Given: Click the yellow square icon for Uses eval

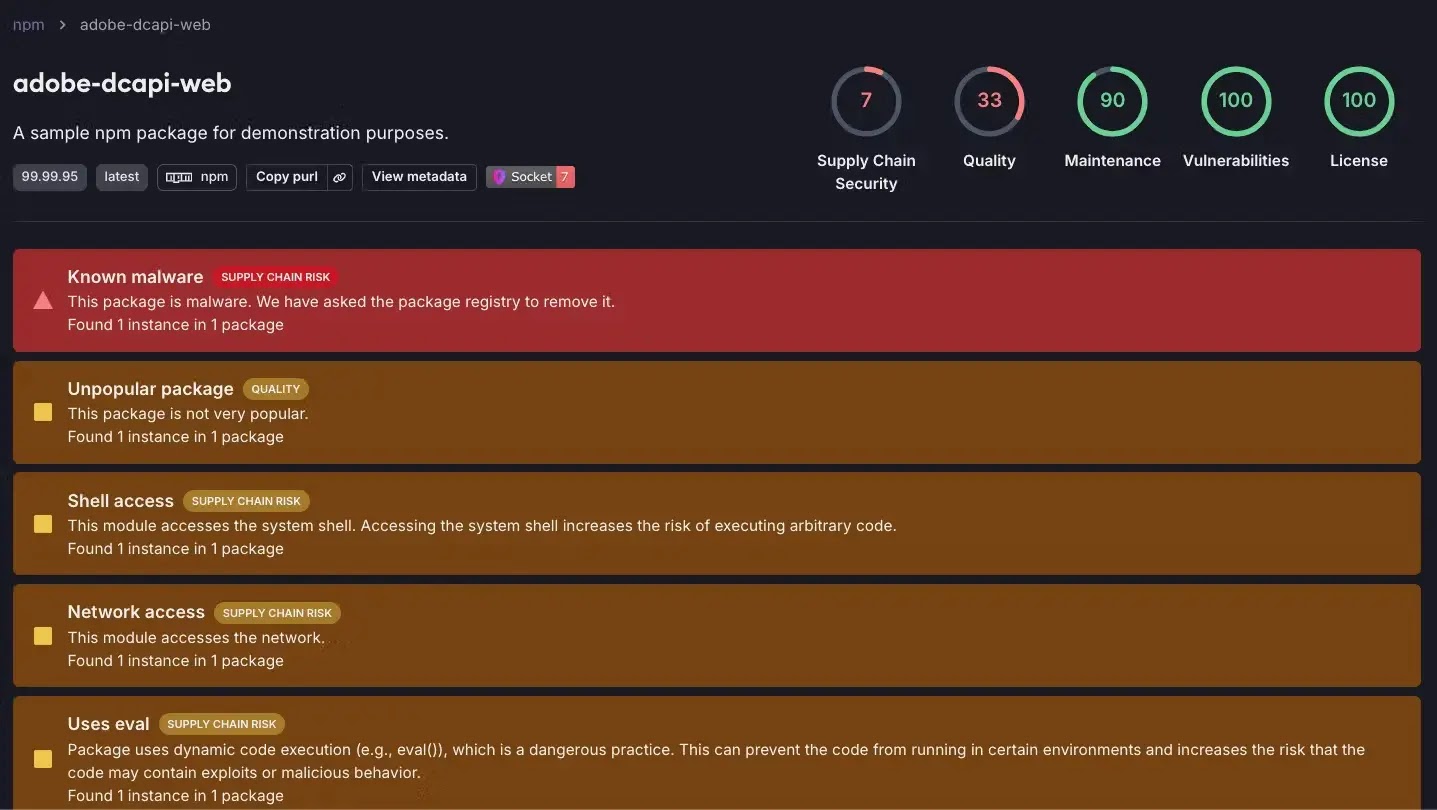Looking at the screenshot, I should (x=43, y=759).
